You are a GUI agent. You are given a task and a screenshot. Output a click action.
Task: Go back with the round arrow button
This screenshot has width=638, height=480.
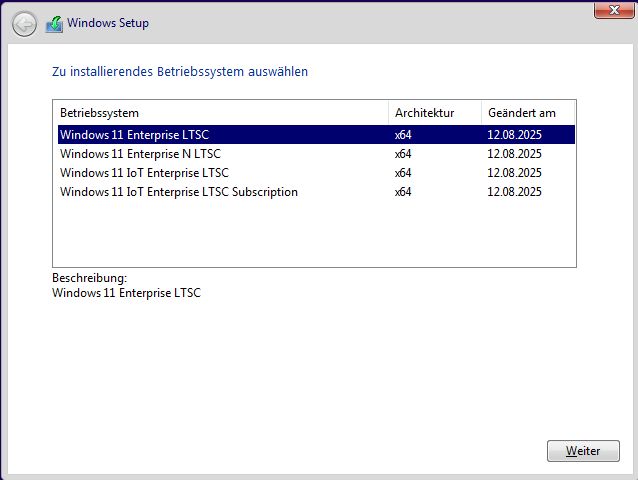coord(24,24)
